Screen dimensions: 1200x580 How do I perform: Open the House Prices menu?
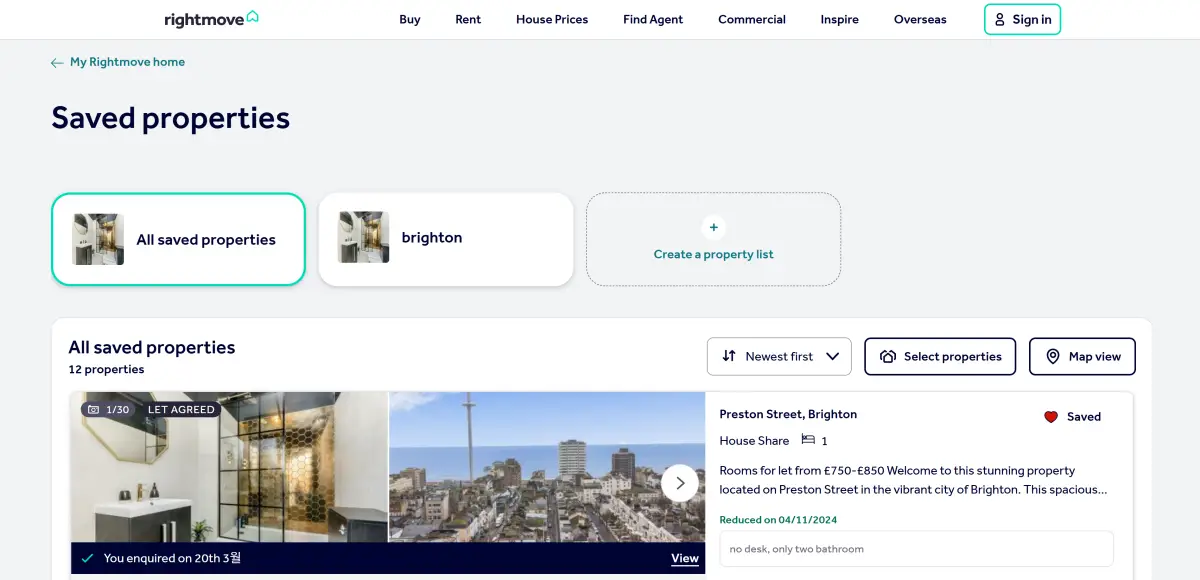(552, 19)
